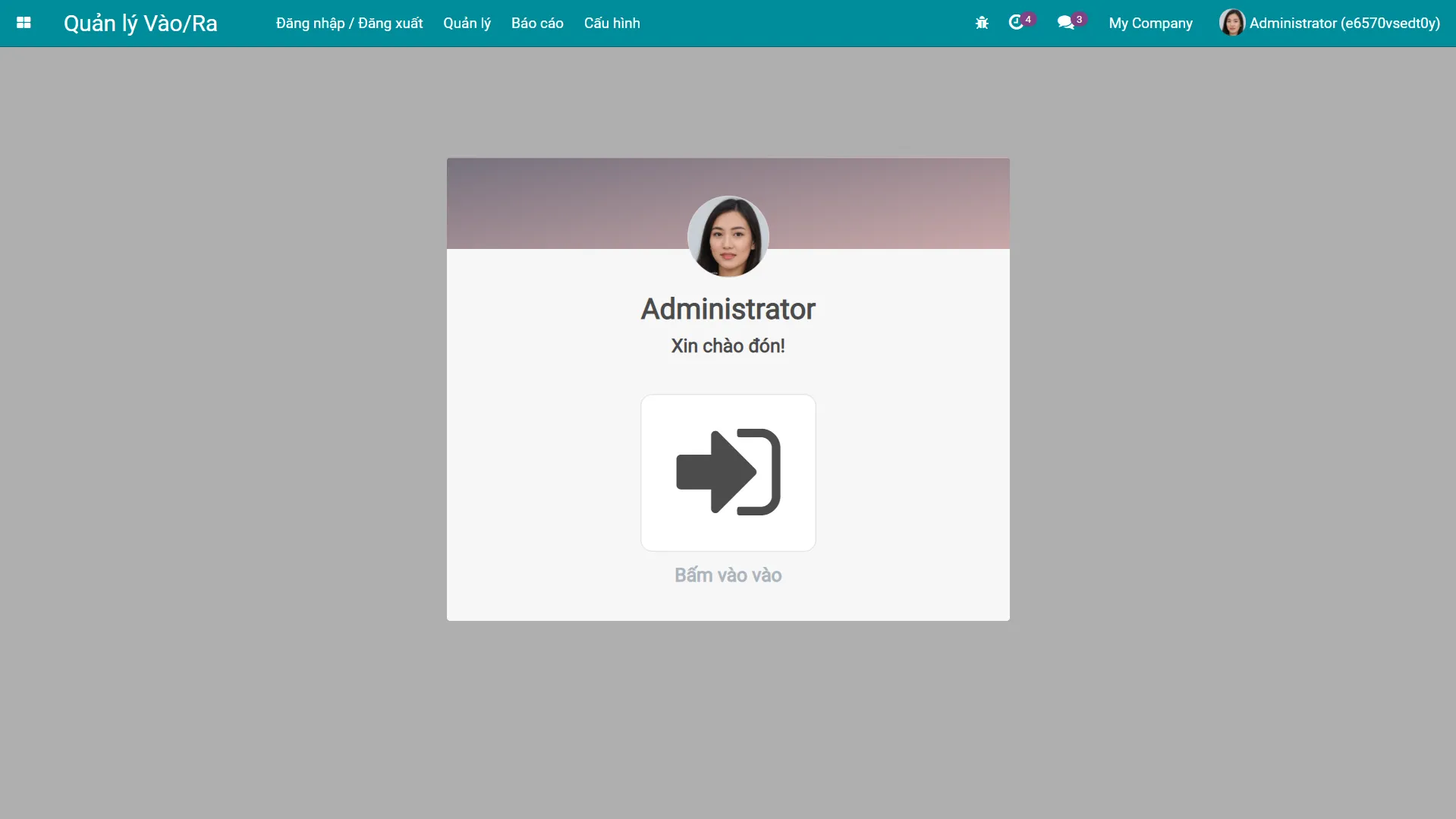The image size is (1456, 819).
Task: Click the Xin chào đón! greeting text
Action: (x=728, y=346)
